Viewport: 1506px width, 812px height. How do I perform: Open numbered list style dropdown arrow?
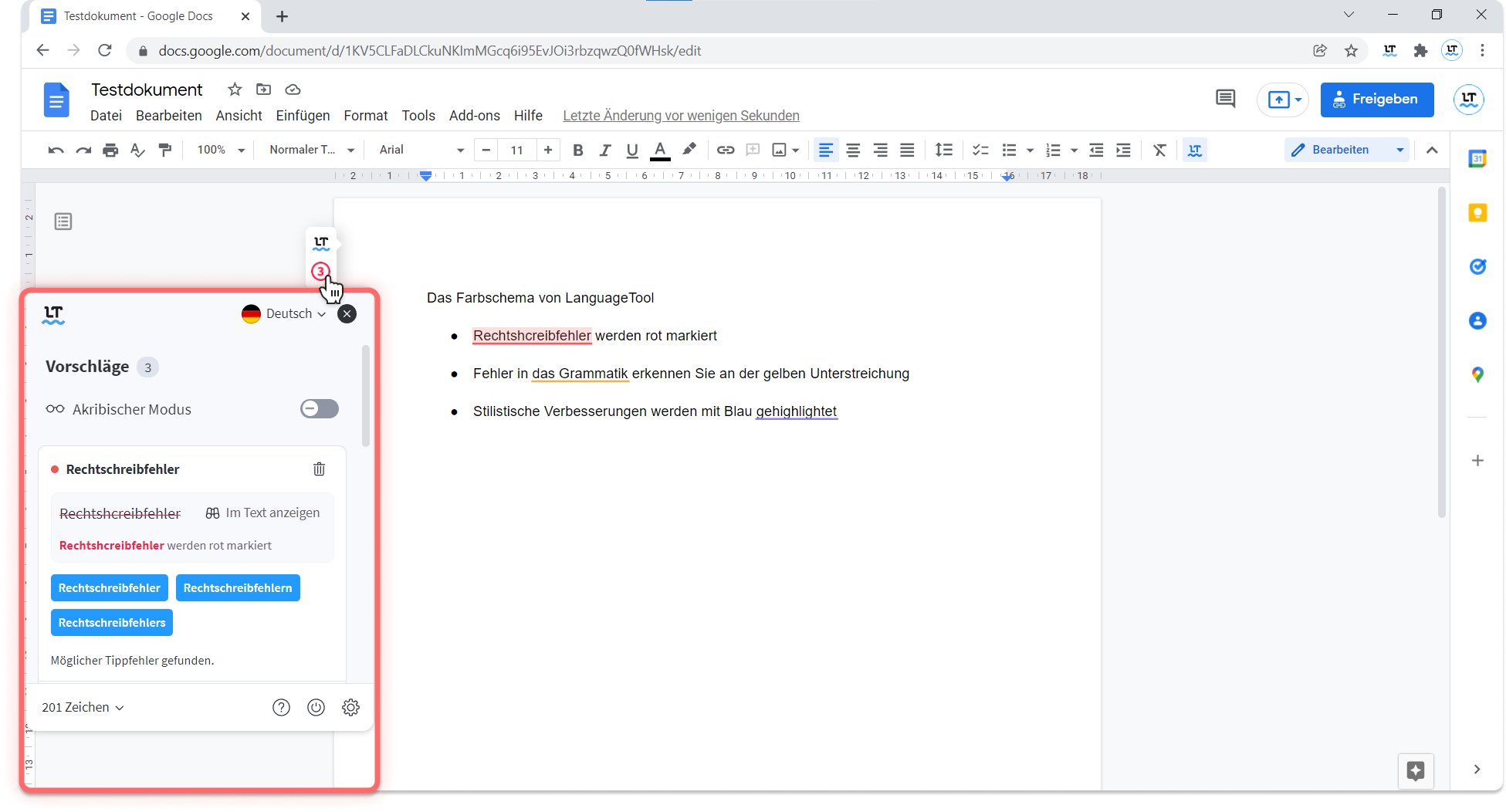(1074, 150)
